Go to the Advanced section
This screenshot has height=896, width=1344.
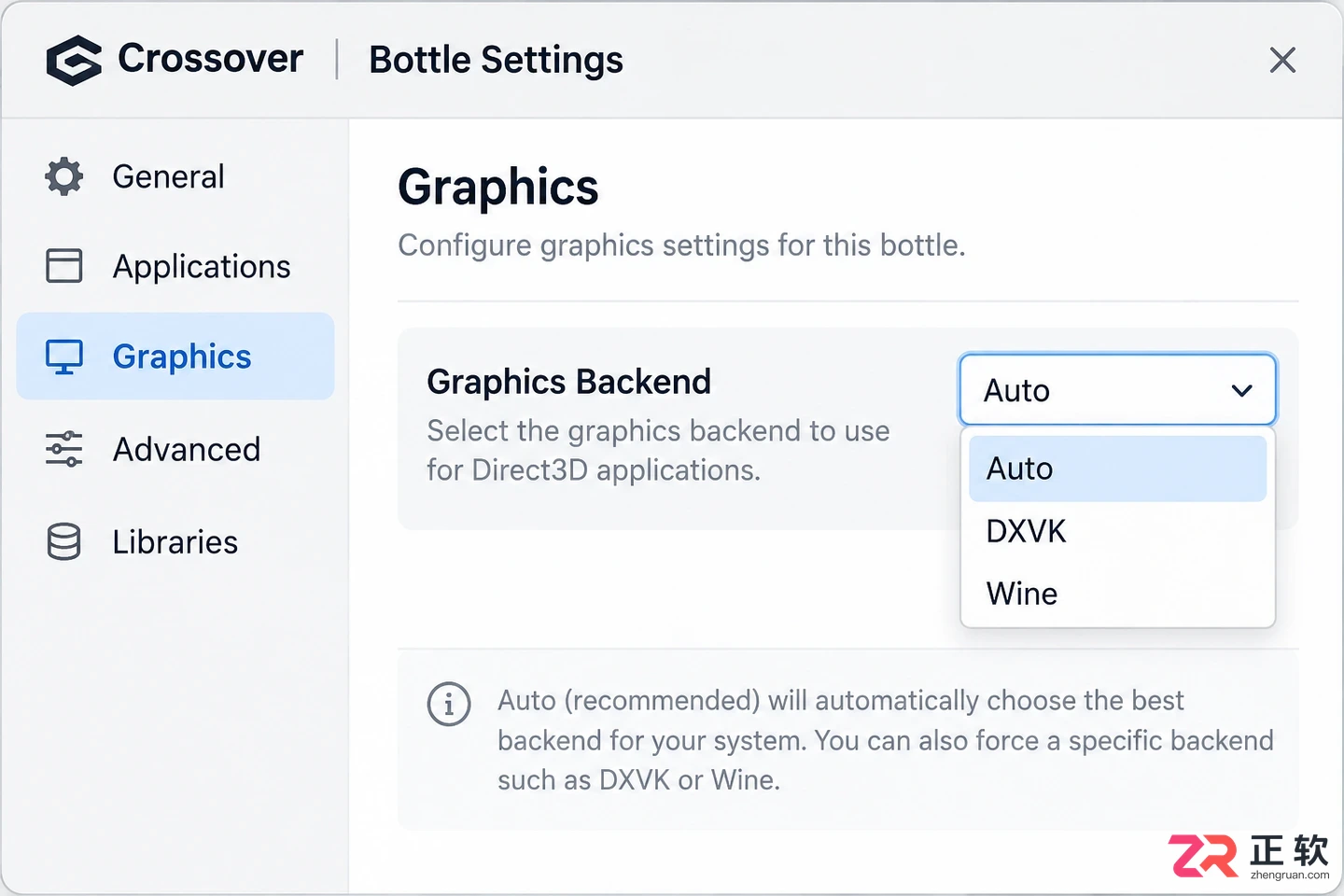tap(175, 449)
